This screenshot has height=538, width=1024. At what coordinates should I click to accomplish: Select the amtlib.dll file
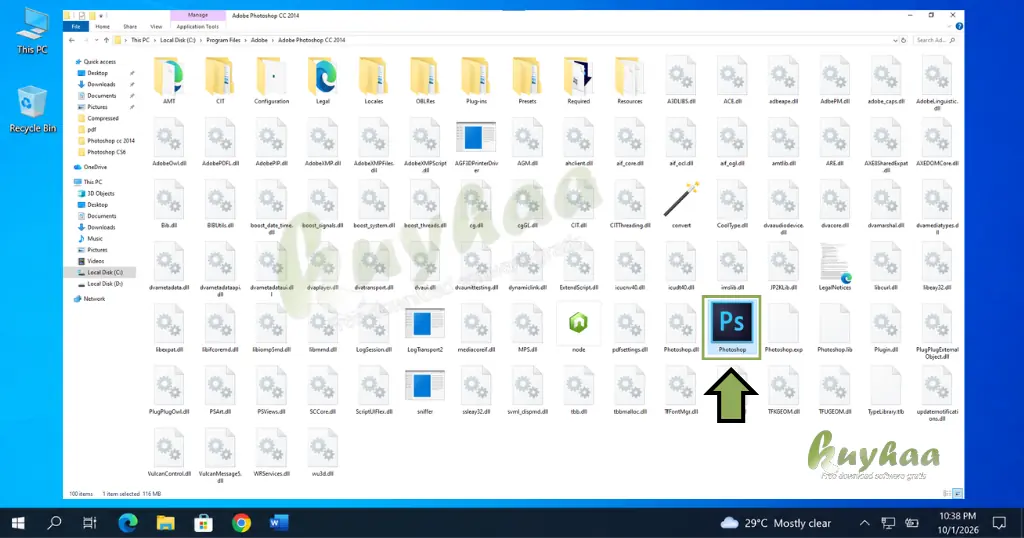[783, 143]
